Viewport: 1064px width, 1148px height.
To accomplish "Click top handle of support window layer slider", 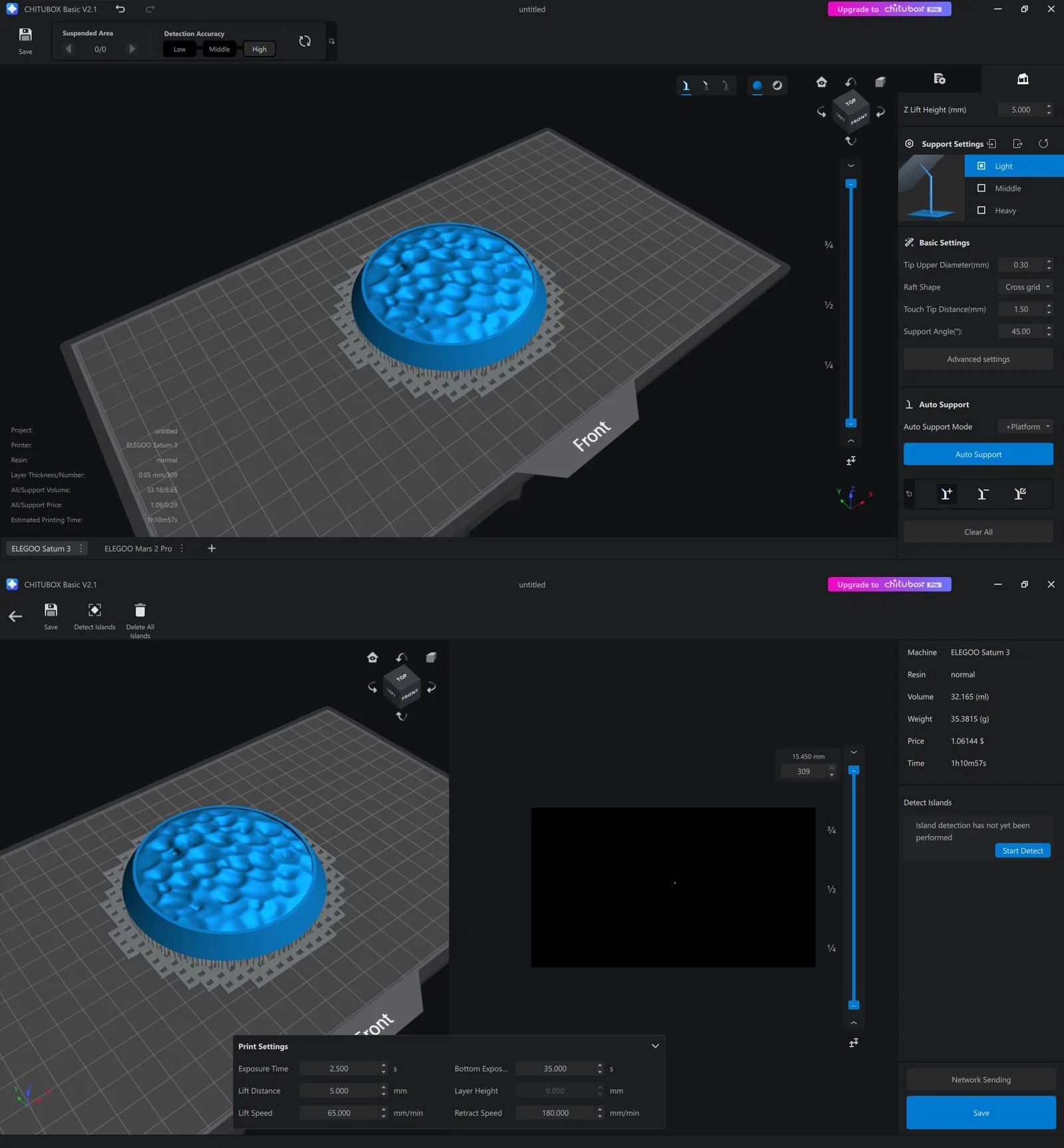I will 851,183.
